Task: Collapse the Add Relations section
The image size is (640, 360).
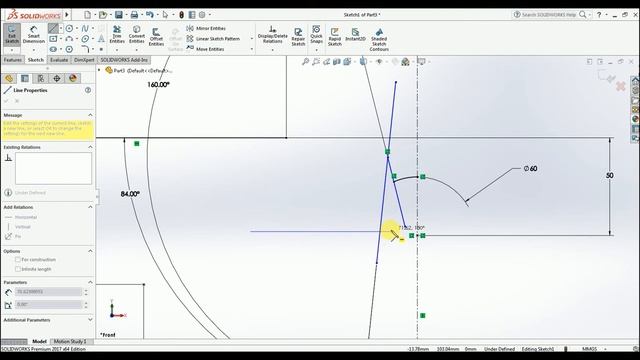Action: (90, 207)
